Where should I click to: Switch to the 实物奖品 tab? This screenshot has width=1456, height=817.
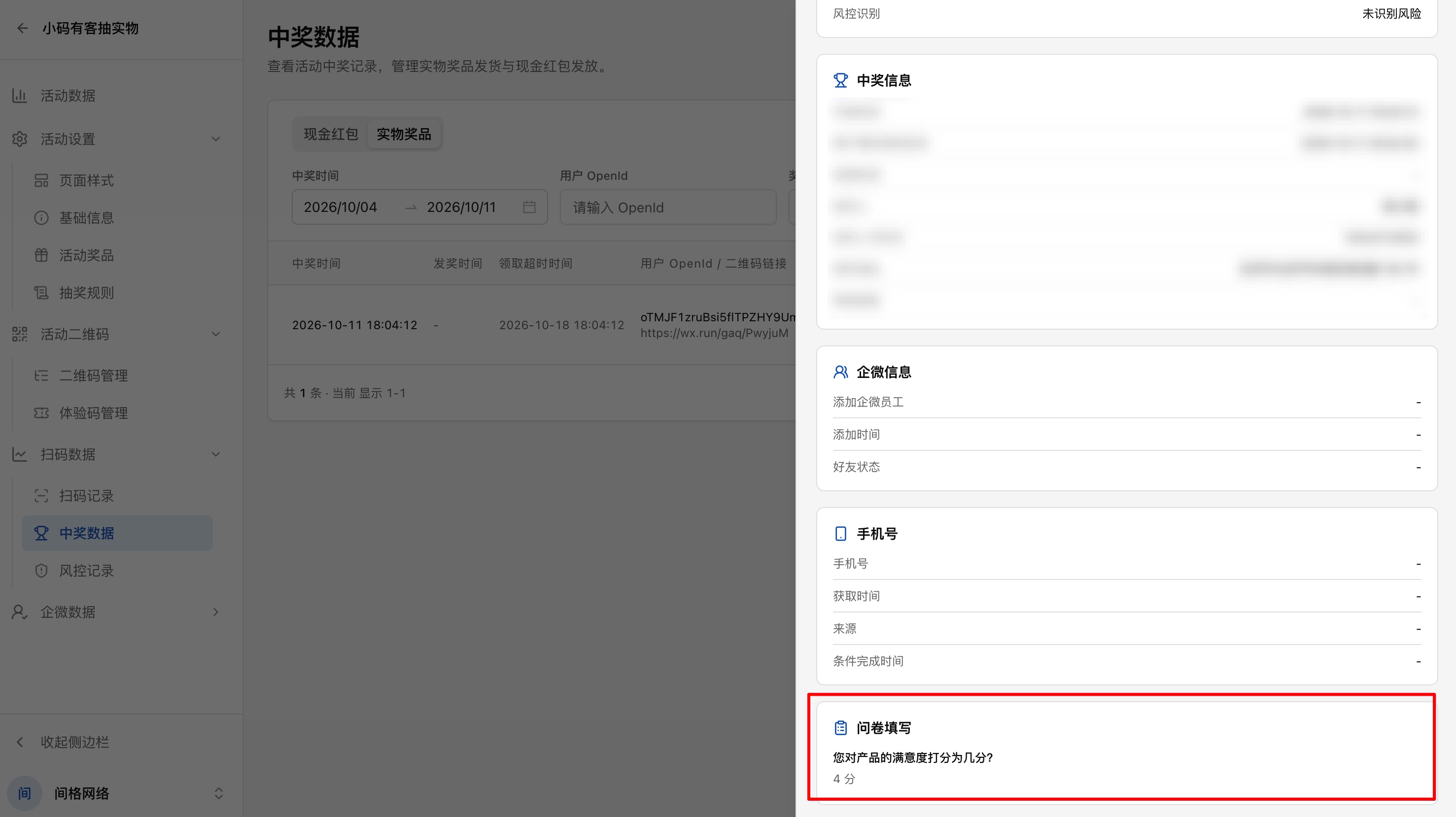pos(404,134)
